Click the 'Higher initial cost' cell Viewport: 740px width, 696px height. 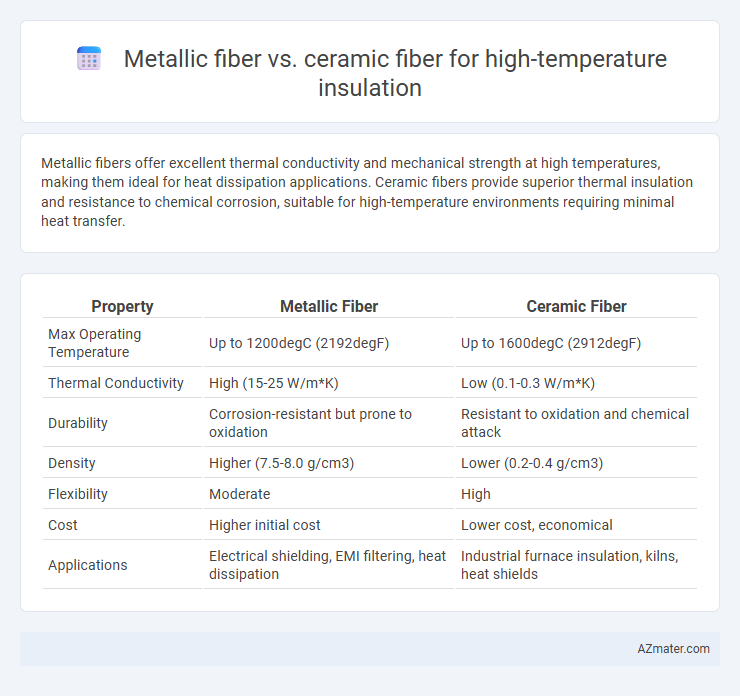coord(329,525)
